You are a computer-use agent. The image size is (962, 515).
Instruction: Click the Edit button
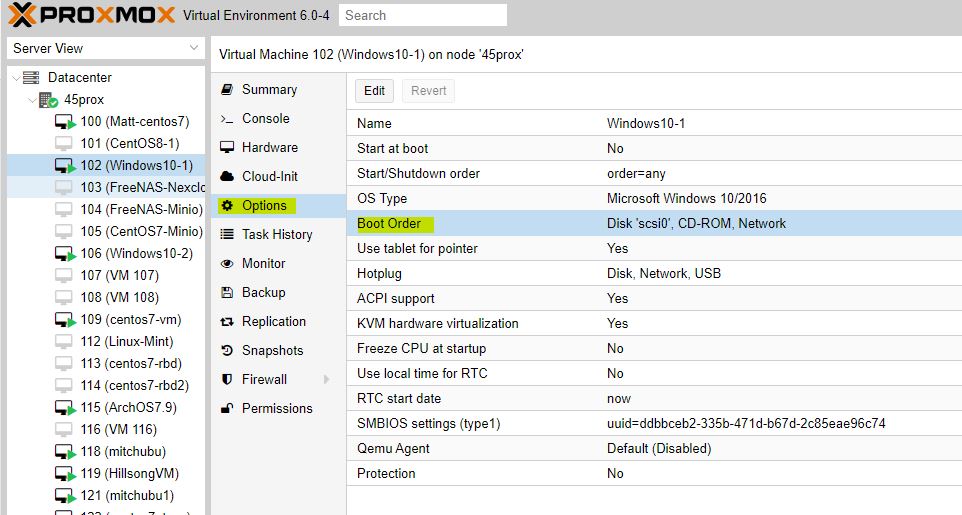[x=374, y=91]
